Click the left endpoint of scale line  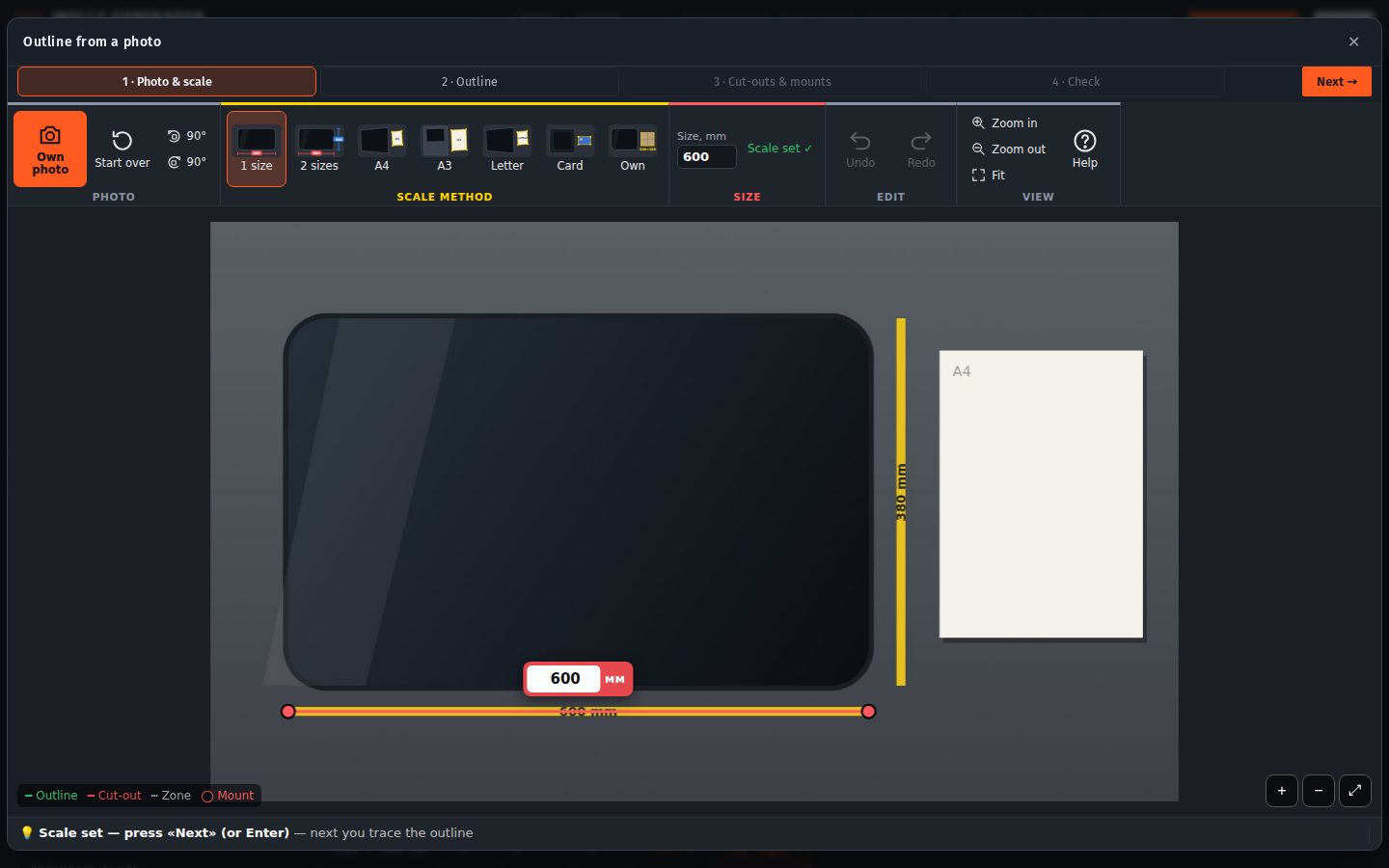[288, 712]
